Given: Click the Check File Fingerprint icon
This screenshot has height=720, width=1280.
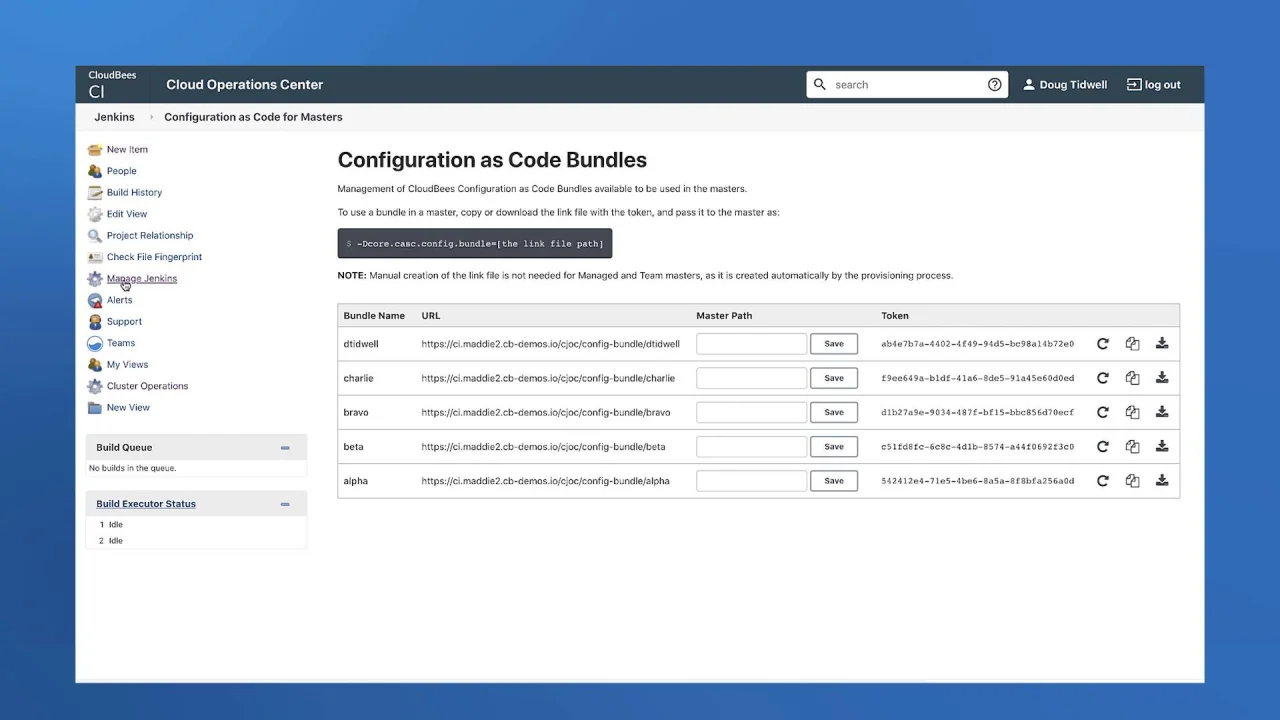Looking at the screenshot, I should pos(95,257).
